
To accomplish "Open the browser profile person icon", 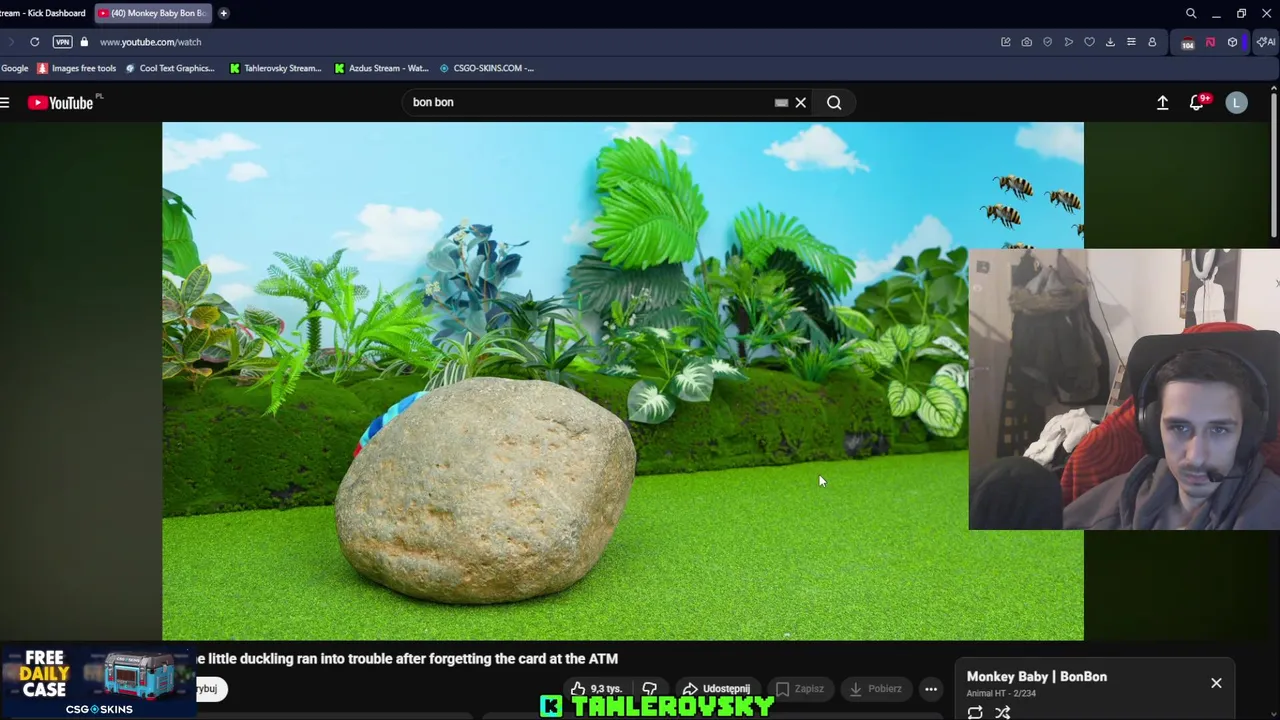I will pyautogui.click(x=1152, y=42).
